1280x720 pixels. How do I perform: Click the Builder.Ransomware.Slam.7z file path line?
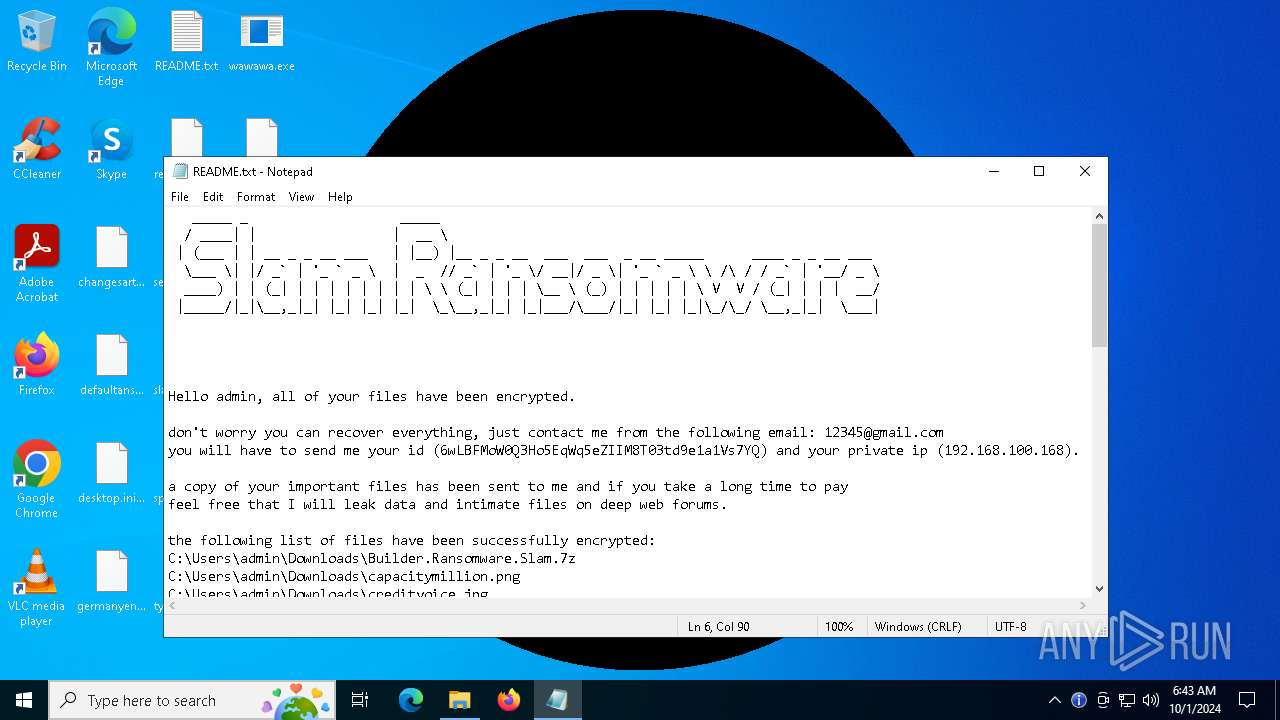(x=372, y=558)
